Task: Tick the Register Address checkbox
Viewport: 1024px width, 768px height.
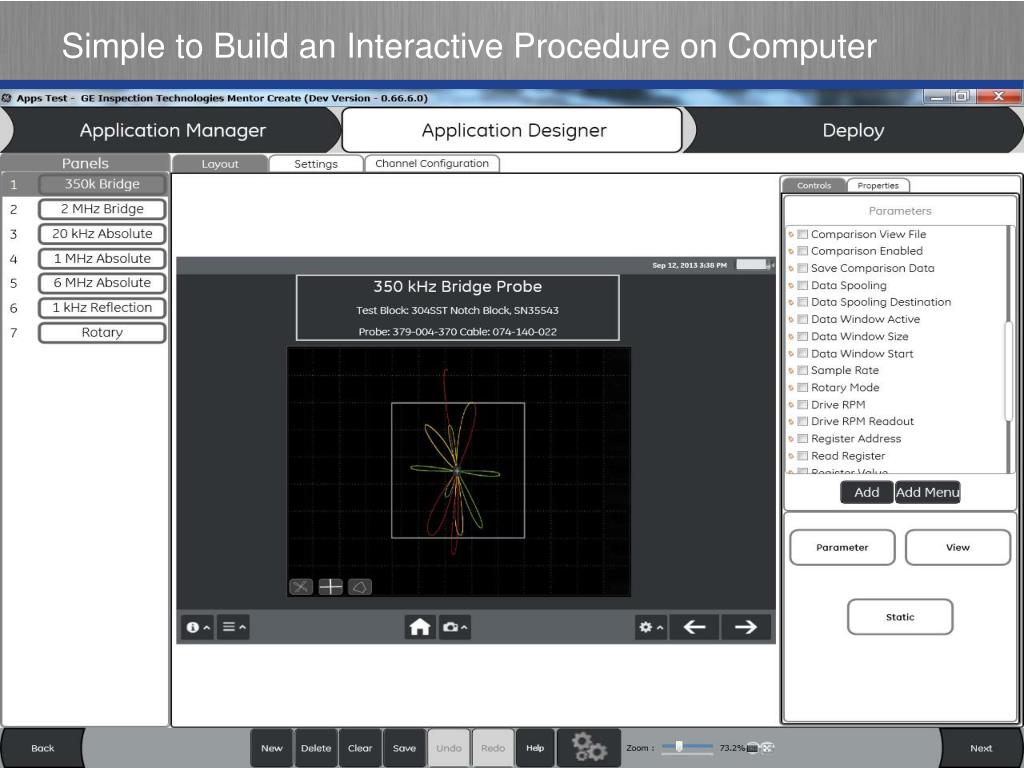Action: [803, 438]
